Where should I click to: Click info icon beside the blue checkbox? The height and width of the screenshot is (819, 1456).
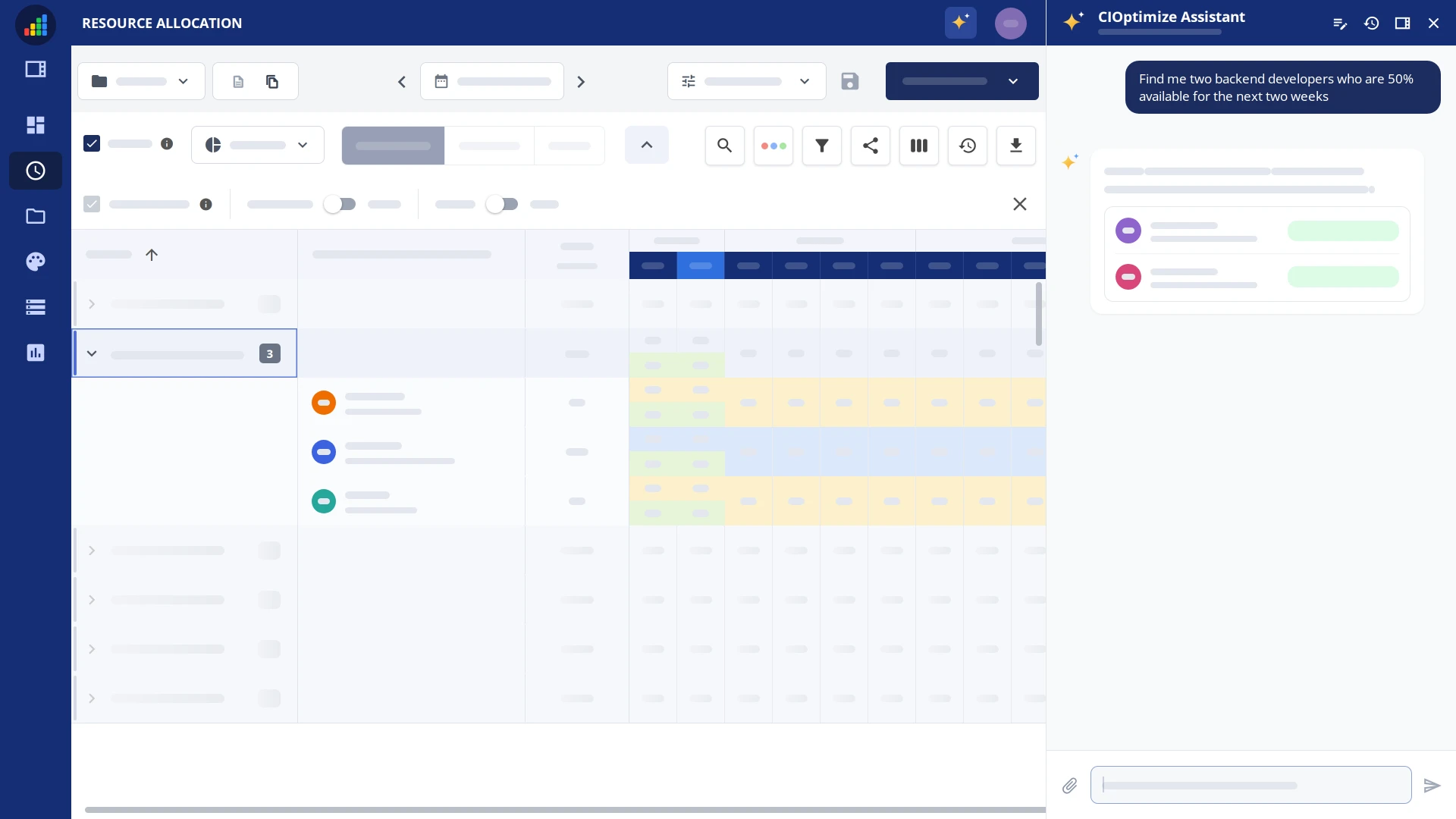167,144
